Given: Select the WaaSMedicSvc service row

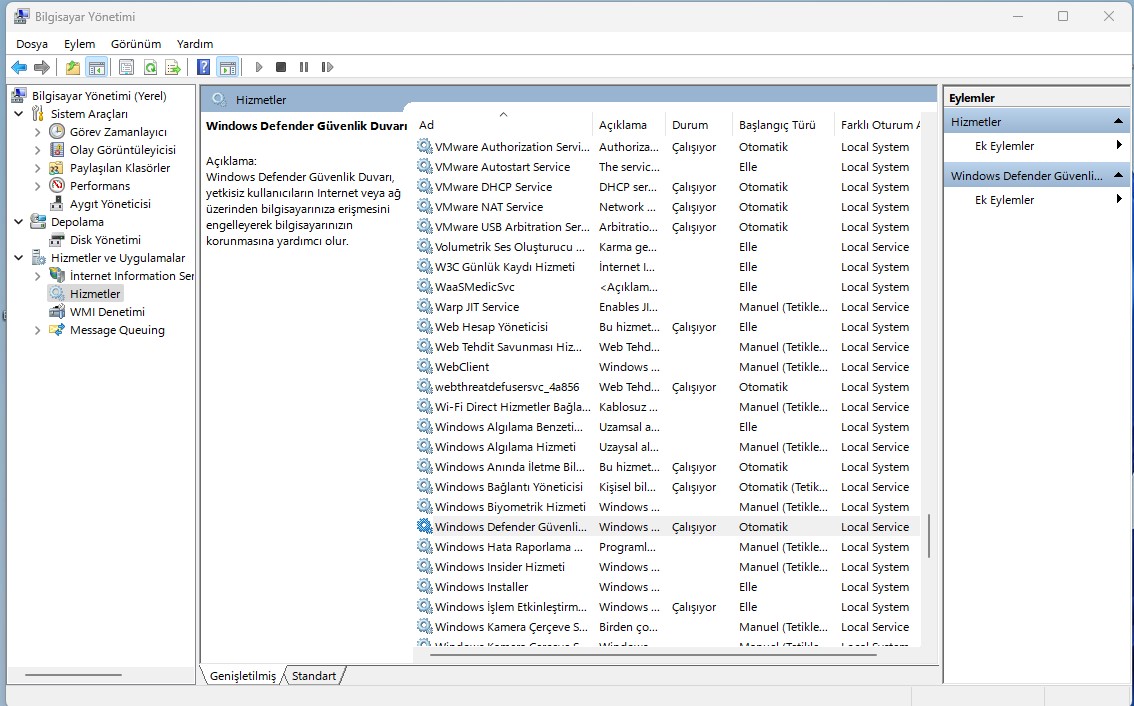Looking at the screenshot, I should point(667,286).
